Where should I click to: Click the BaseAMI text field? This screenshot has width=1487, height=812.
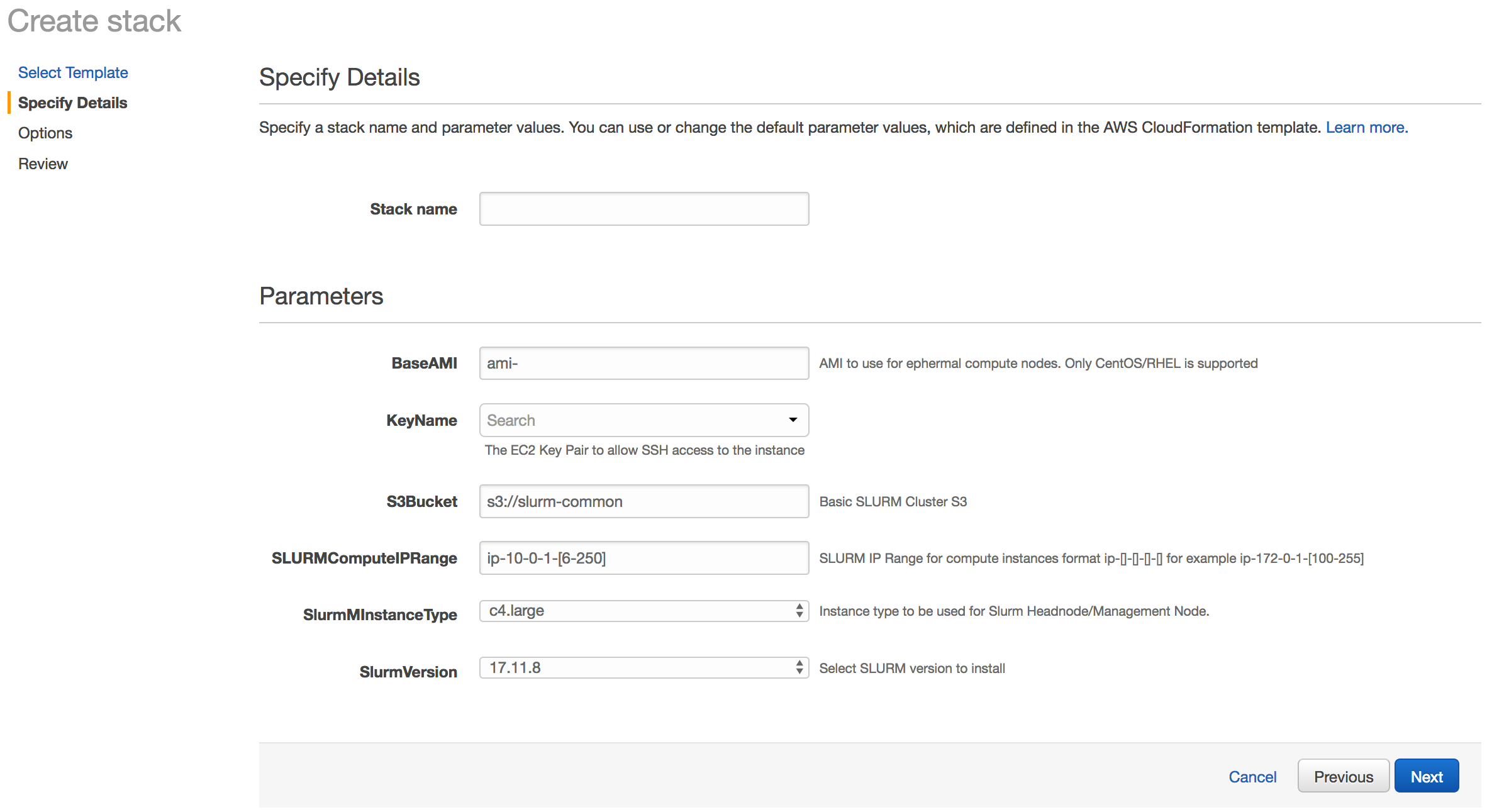pyautogui.click(x=643, y=363)
